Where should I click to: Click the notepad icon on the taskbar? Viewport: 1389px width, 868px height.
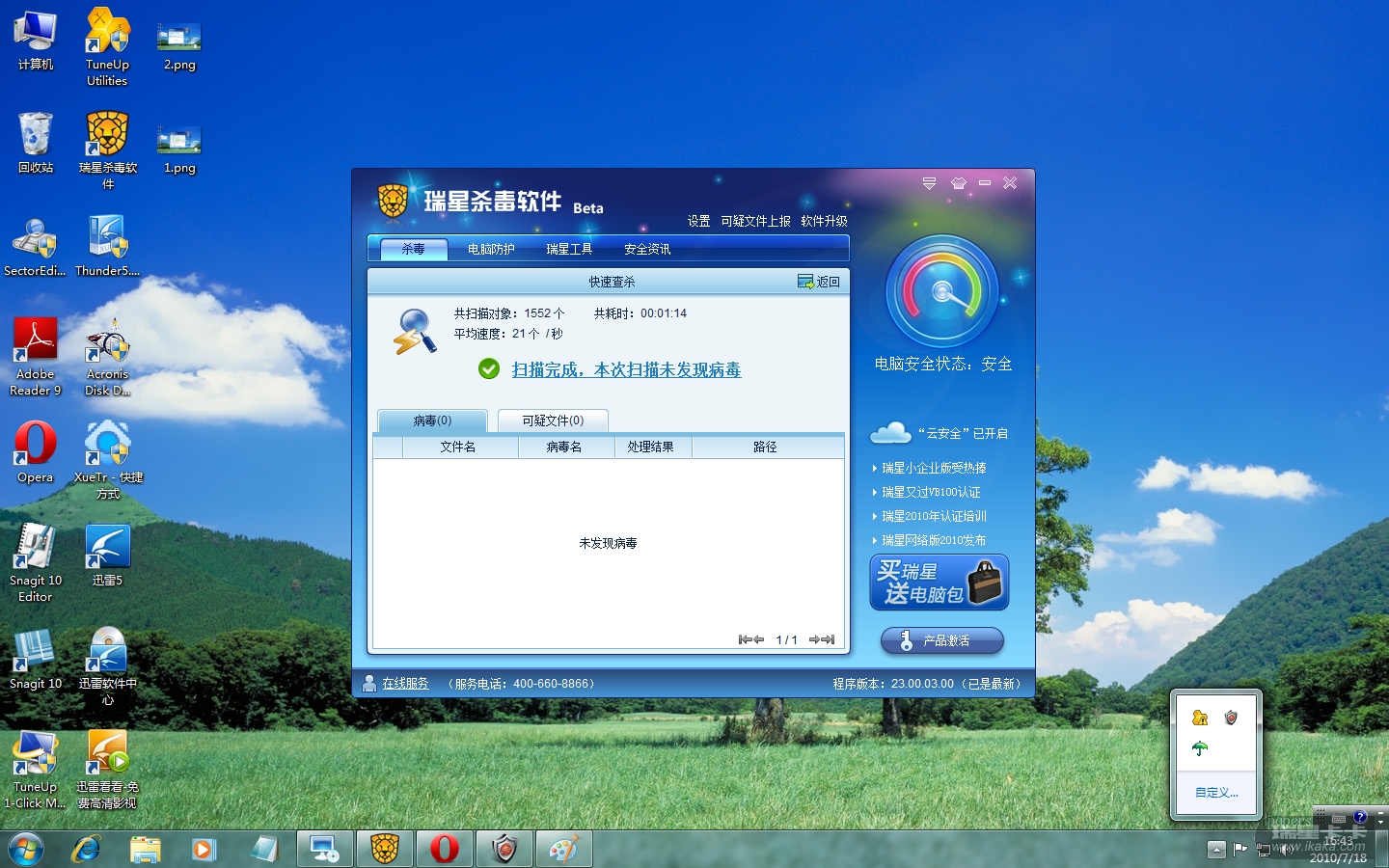264,849
